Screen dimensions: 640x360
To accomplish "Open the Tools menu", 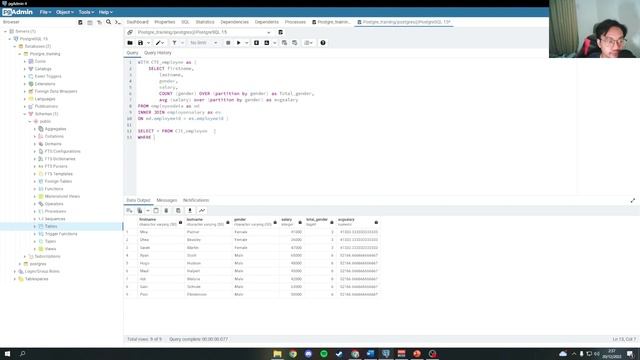I will [86, 12].
